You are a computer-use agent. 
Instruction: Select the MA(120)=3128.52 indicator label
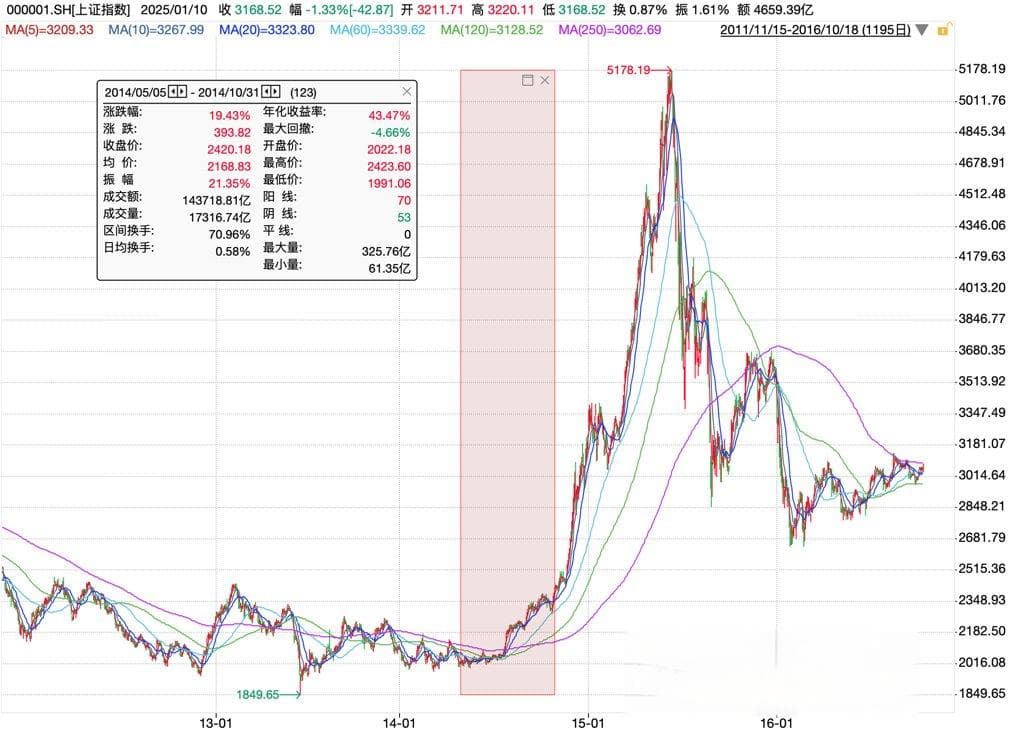pos(492,30)
